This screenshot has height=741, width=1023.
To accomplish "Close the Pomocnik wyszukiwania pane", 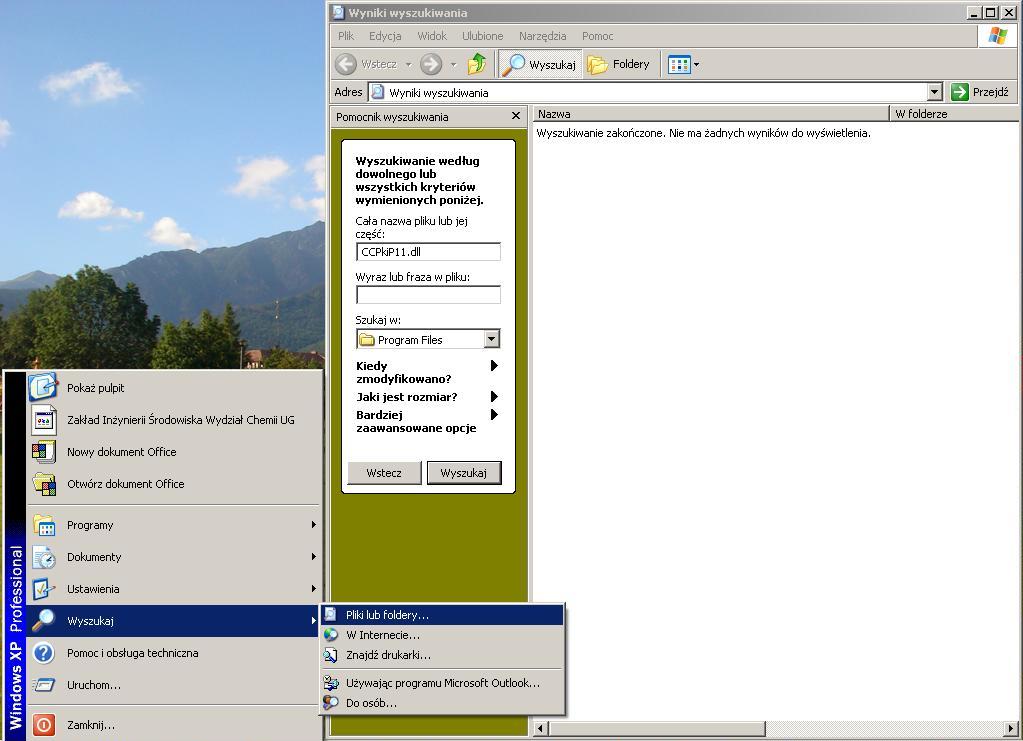I will (515, 116).
